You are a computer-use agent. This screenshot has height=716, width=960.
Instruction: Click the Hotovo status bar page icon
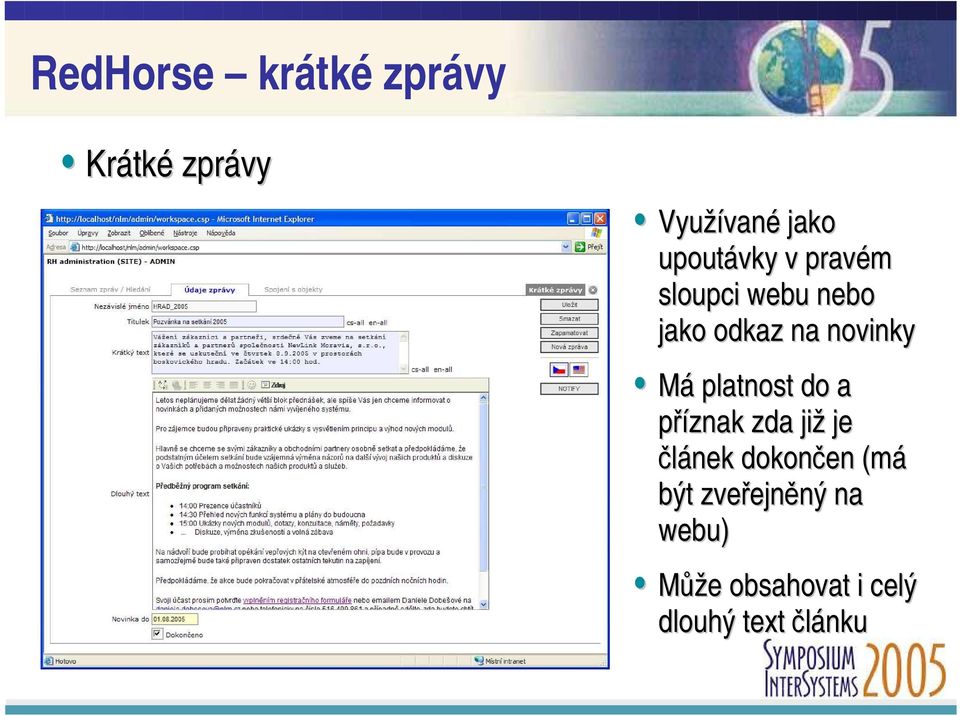click(x=50, y=661)
